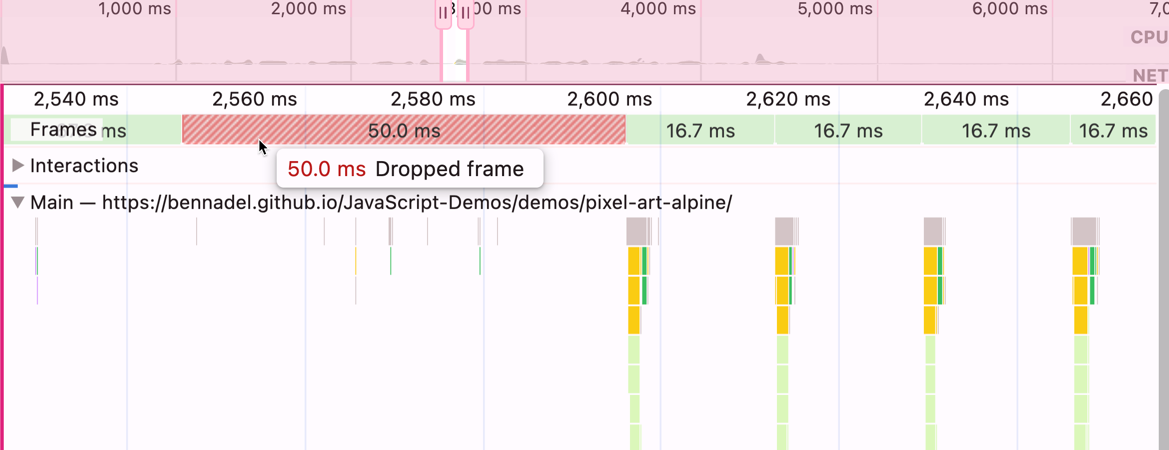
Task: Select the first large gray task block in Main
Action: [x=636, y=231]
